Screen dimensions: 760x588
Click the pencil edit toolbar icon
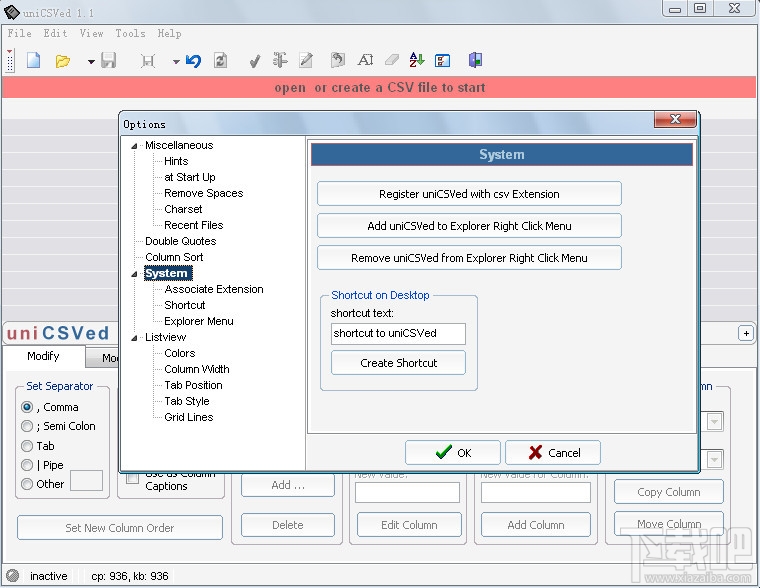coord(306,61)
